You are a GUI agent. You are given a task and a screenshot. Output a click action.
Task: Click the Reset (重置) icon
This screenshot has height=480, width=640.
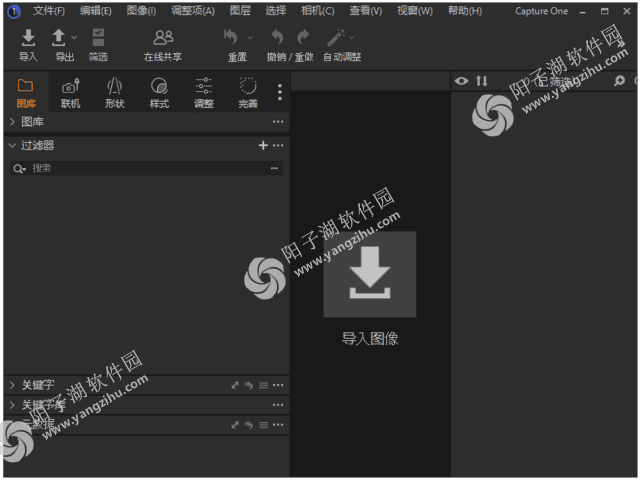pos(231,37)
